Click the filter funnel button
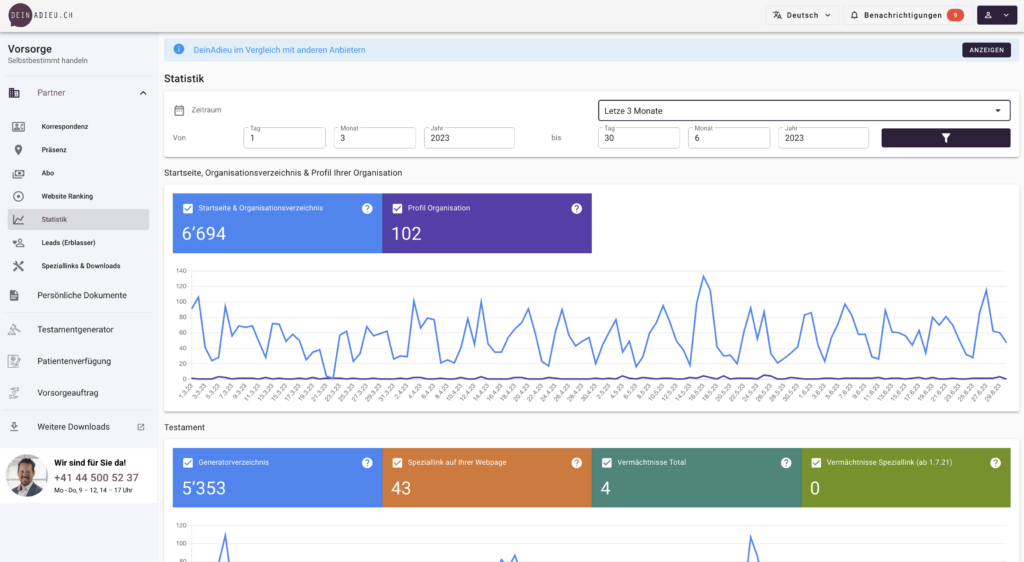 click(x=945, y=138)
